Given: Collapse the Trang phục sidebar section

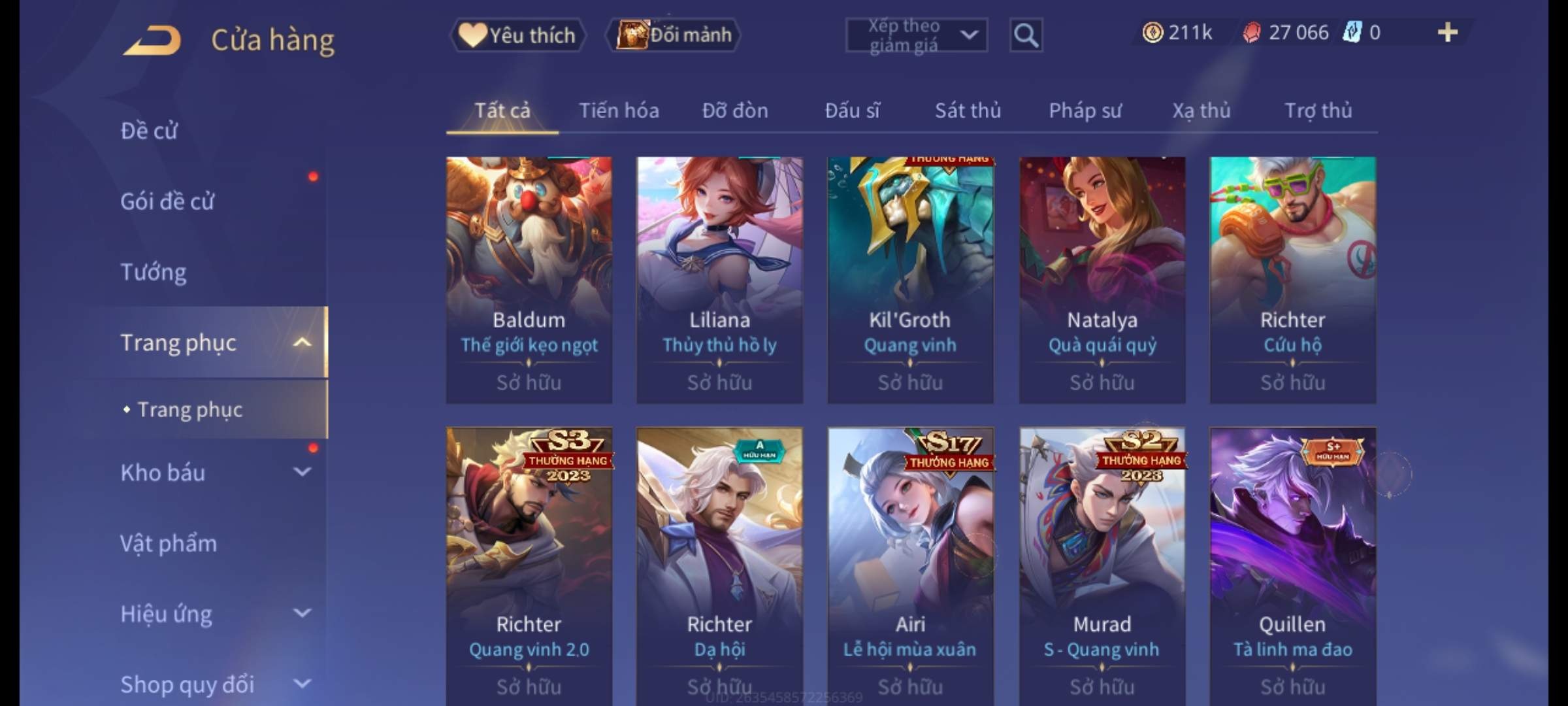Looking at the screenshot, I should point(302,342).
